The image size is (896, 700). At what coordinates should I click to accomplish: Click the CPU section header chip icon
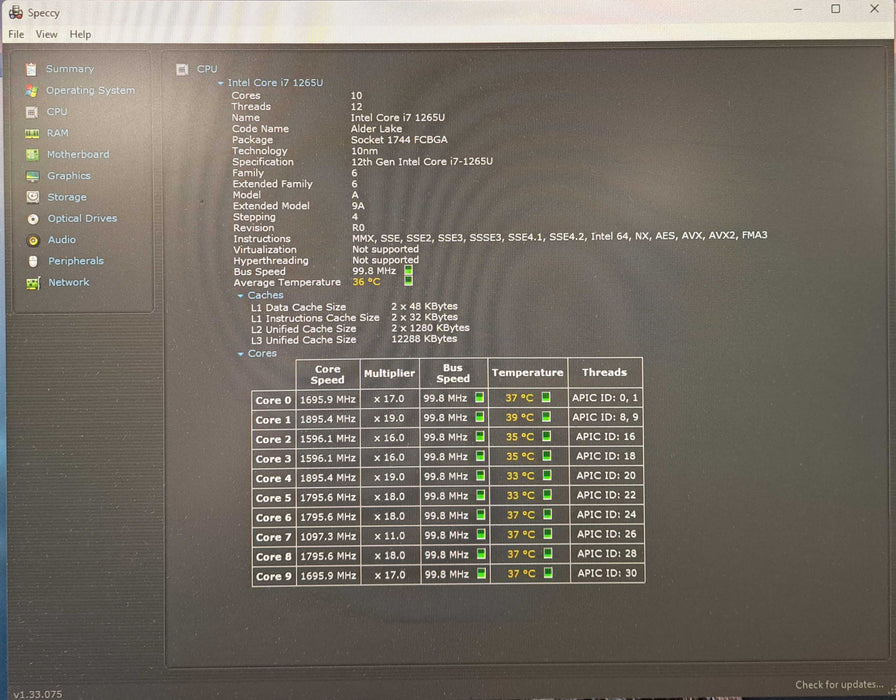[182, 70]
